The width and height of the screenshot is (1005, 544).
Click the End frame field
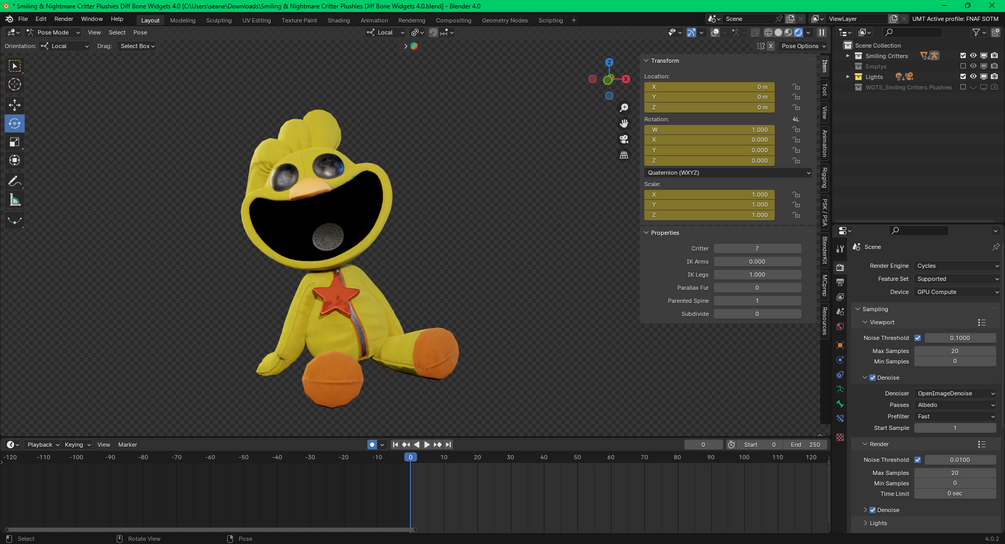click(806, 445)
